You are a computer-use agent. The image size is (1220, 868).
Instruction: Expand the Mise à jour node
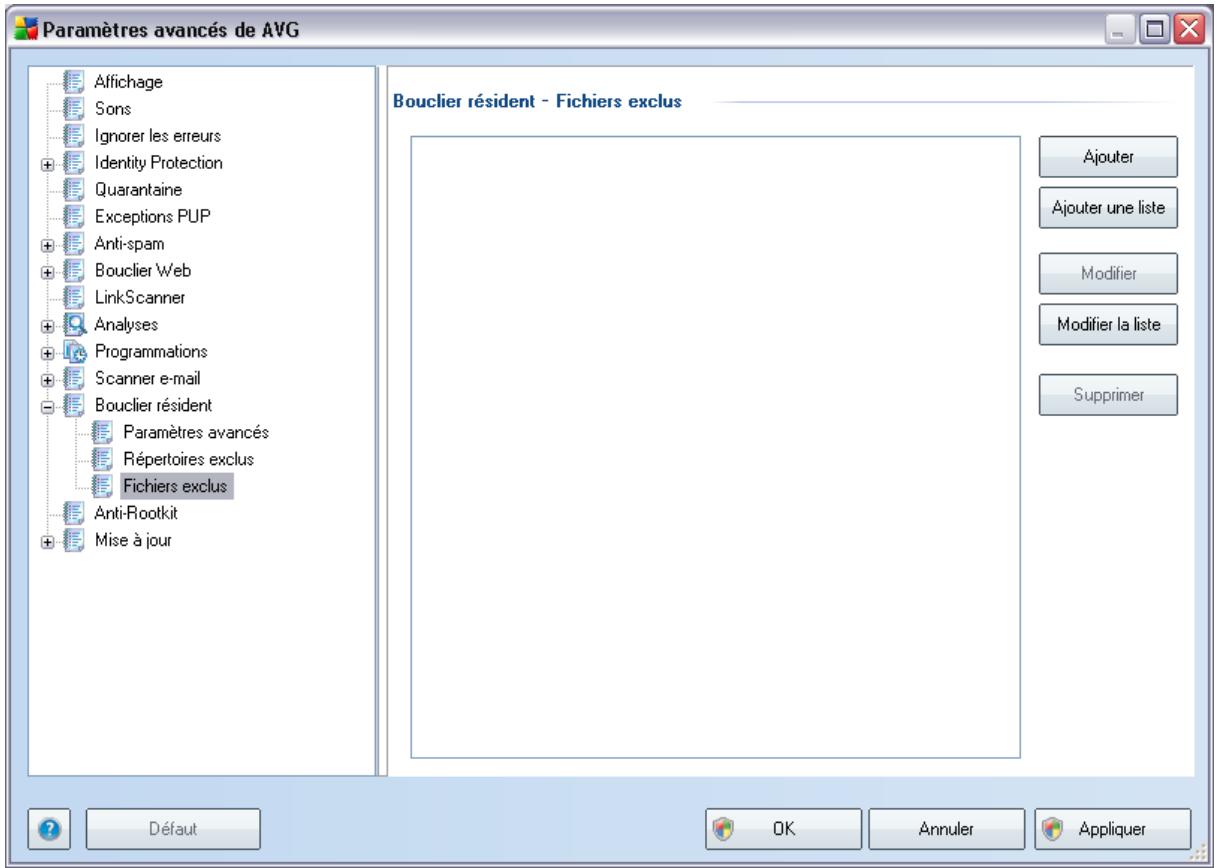coord(46,541)
